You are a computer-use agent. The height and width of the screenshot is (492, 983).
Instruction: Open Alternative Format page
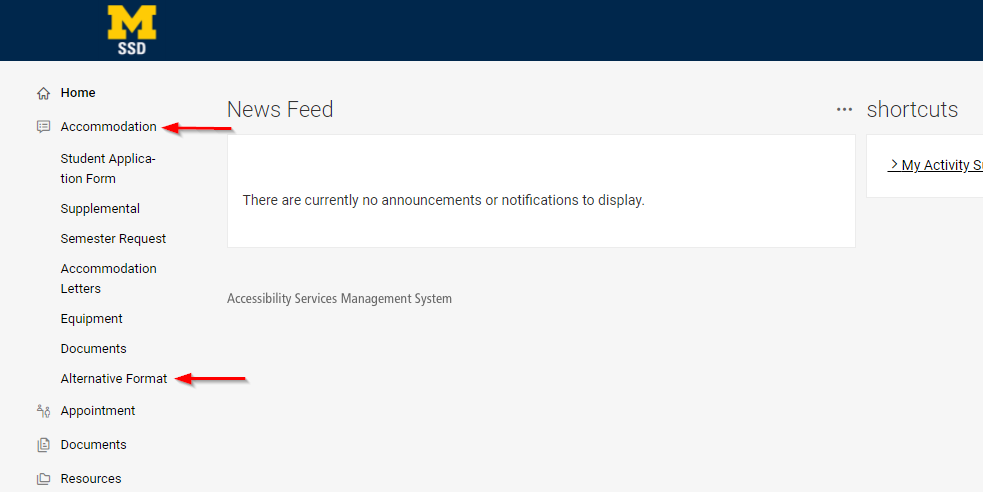coord(114,379)
